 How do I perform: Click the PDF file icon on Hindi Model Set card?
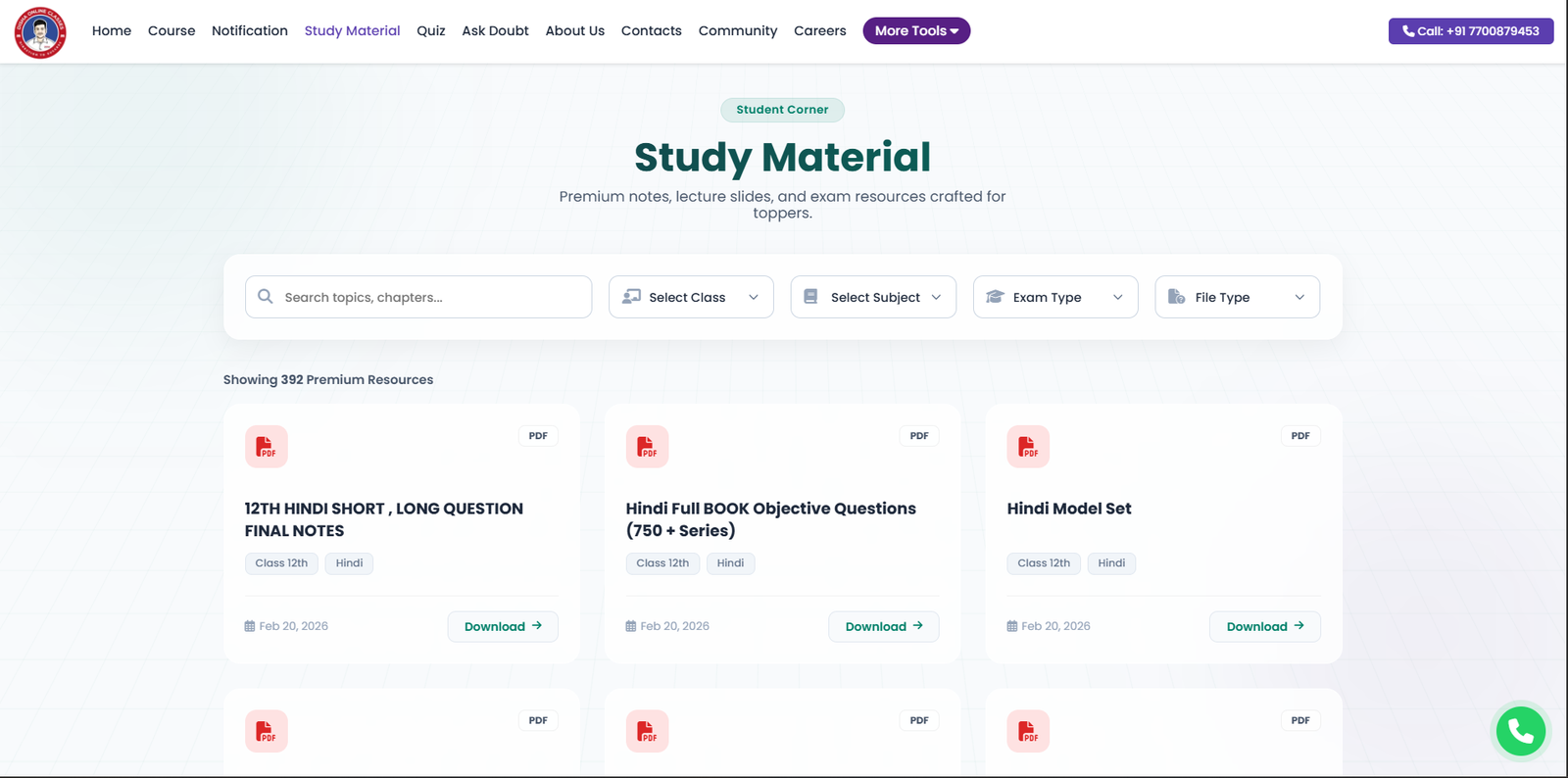coord(1028,447)
